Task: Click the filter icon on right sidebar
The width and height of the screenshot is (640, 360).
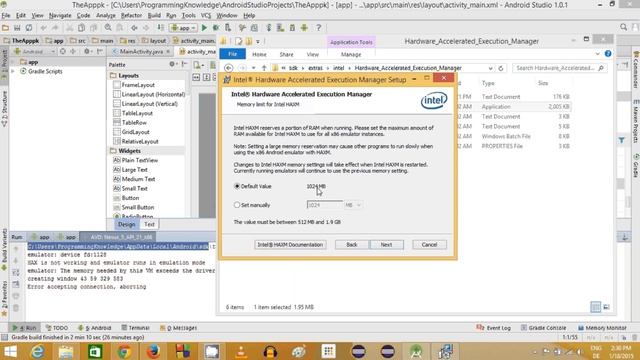Action: click(621, 140)
